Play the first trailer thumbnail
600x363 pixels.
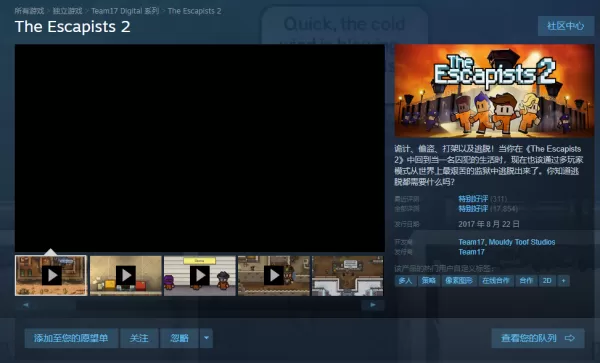click(x=51, y=275)
